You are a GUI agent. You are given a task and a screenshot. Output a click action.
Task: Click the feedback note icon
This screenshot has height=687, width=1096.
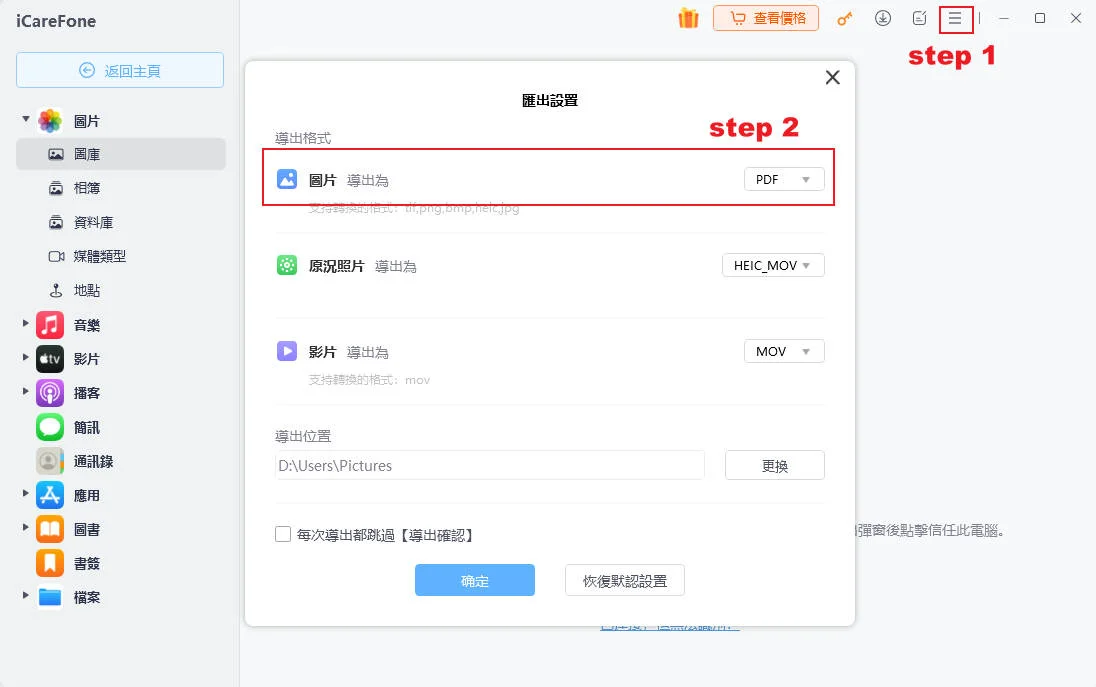919,18
